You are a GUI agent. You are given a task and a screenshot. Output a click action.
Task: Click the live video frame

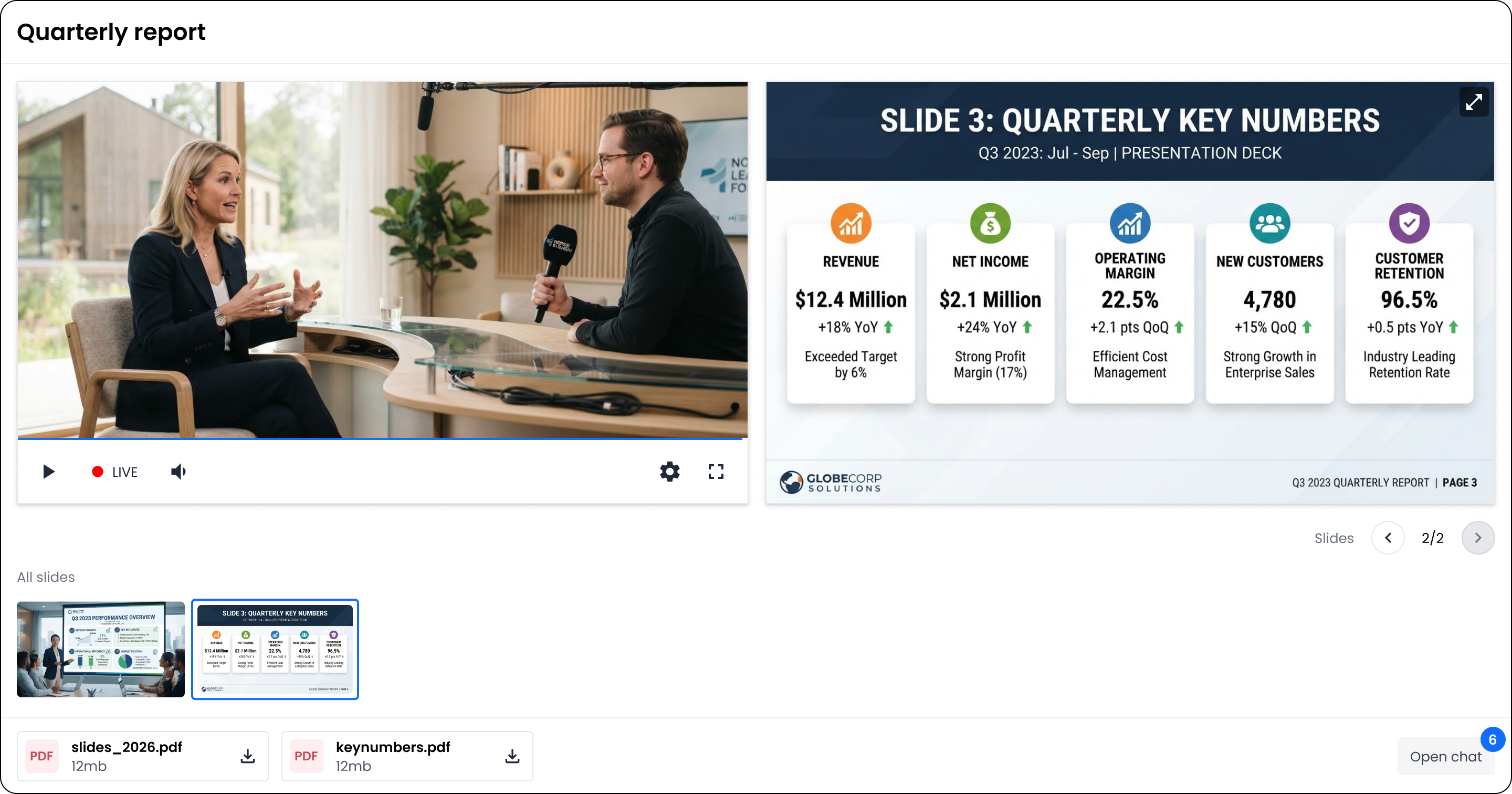(x=382, y=259)
